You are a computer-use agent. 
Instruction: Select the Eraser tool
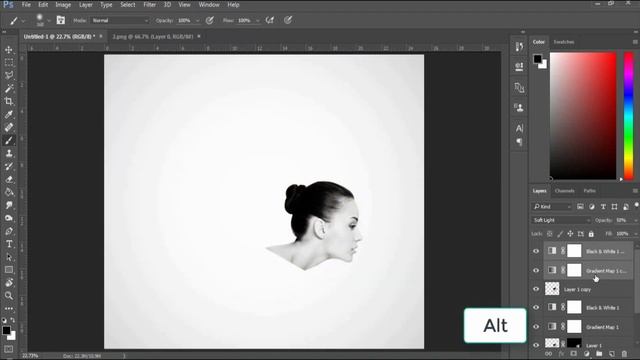coord(9,179)
